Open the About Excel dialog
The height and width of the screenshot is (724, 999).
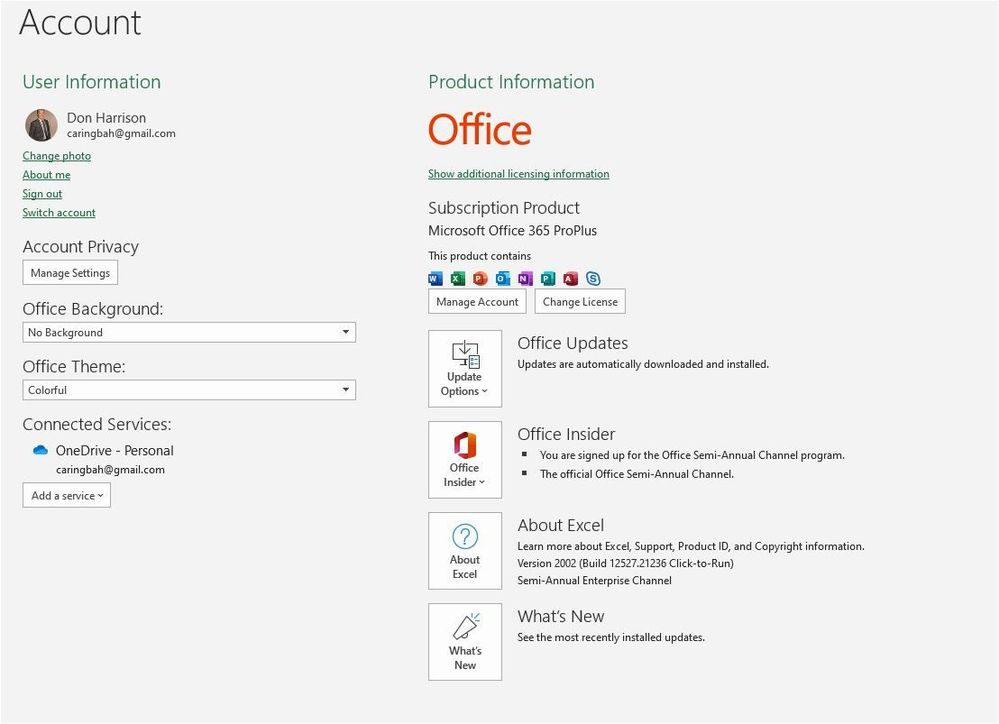(x=465, y=551)
